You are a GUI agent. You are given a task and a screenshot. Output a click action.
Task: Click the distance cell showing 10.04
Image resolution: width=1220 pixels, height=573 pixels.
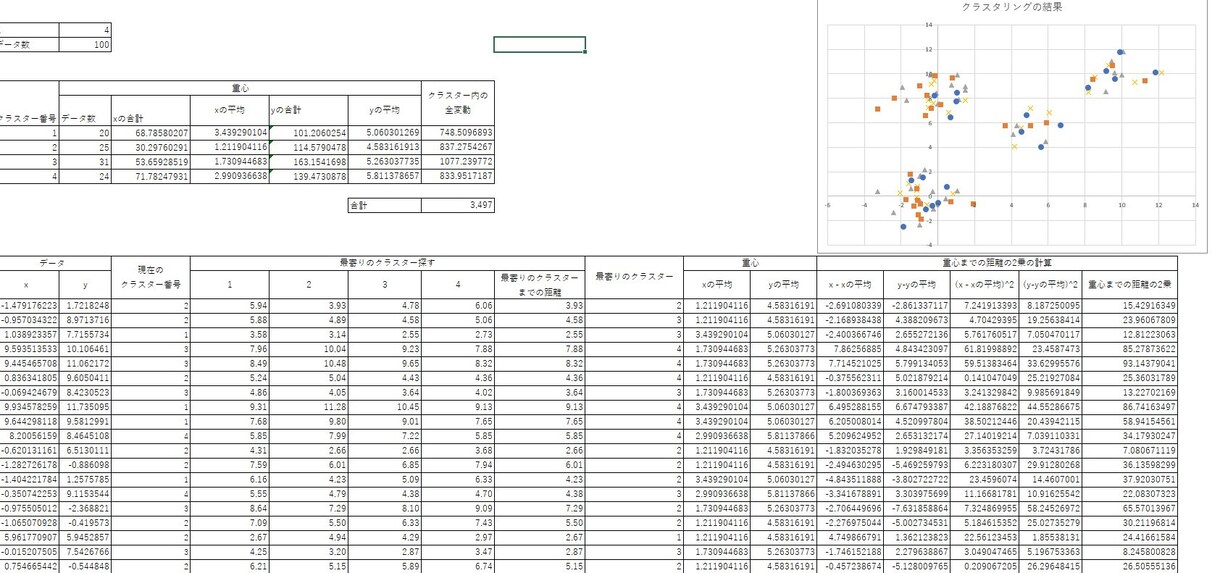pyautogui.click(x=309, y=349)
